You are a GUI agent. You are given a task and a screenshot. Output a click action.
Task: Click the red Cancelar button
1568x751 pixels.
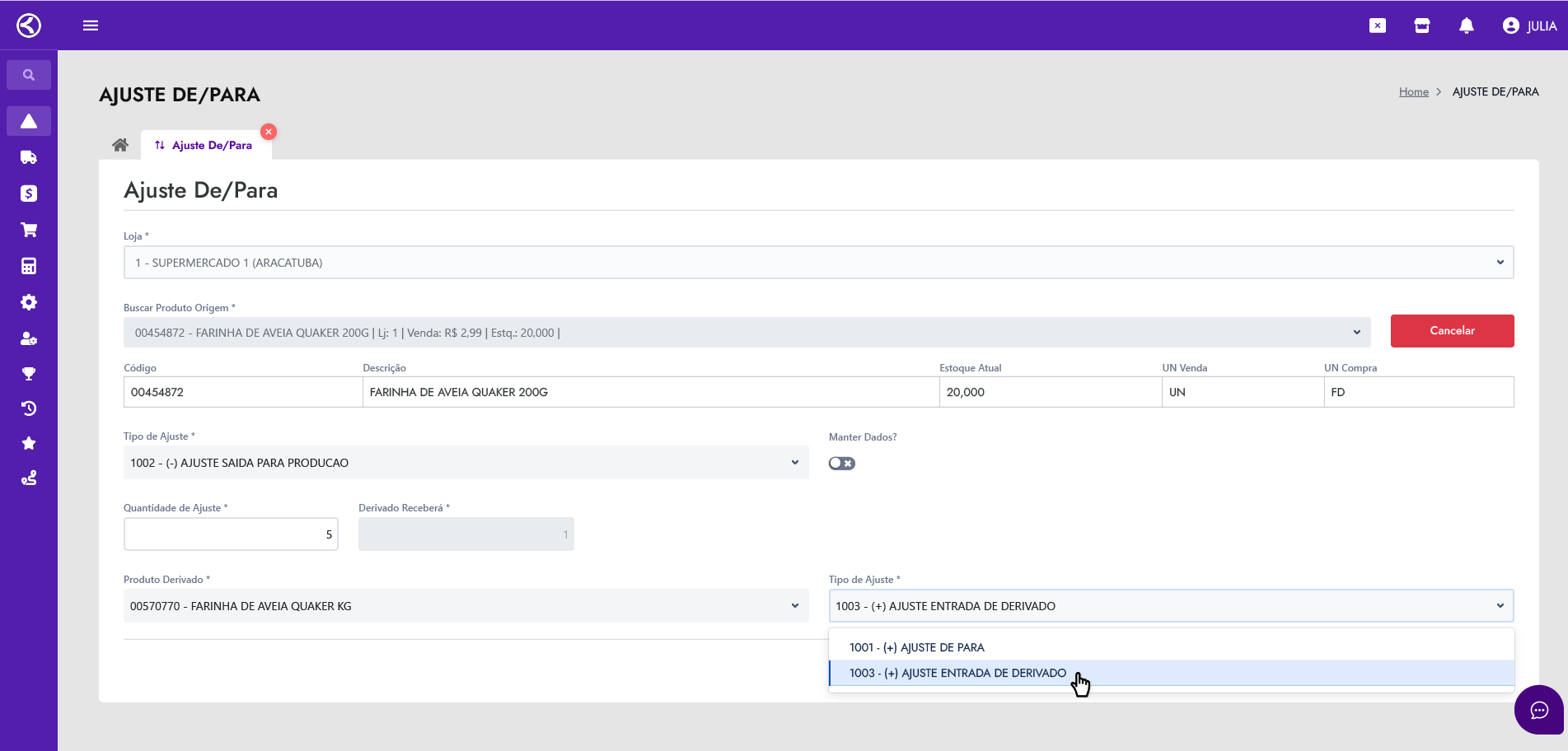[1452, 331]
